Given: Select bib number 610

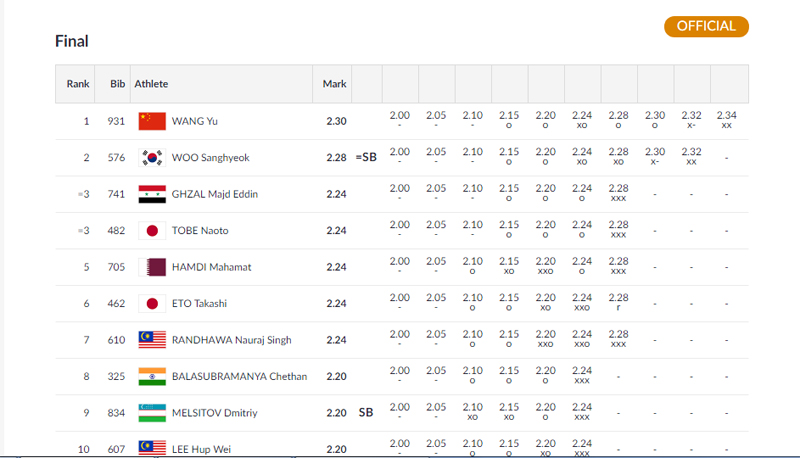Looking at the screenshot, I should [116, 340].
